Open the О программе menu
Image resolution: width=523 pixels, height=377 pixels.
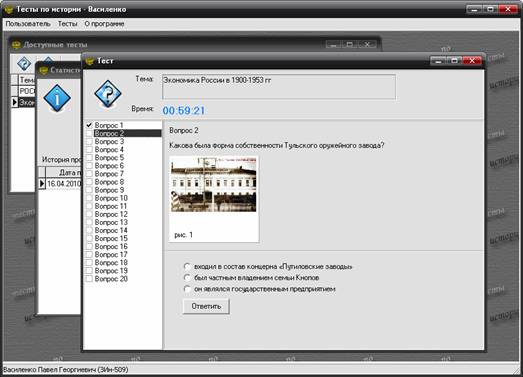[104, 24]
